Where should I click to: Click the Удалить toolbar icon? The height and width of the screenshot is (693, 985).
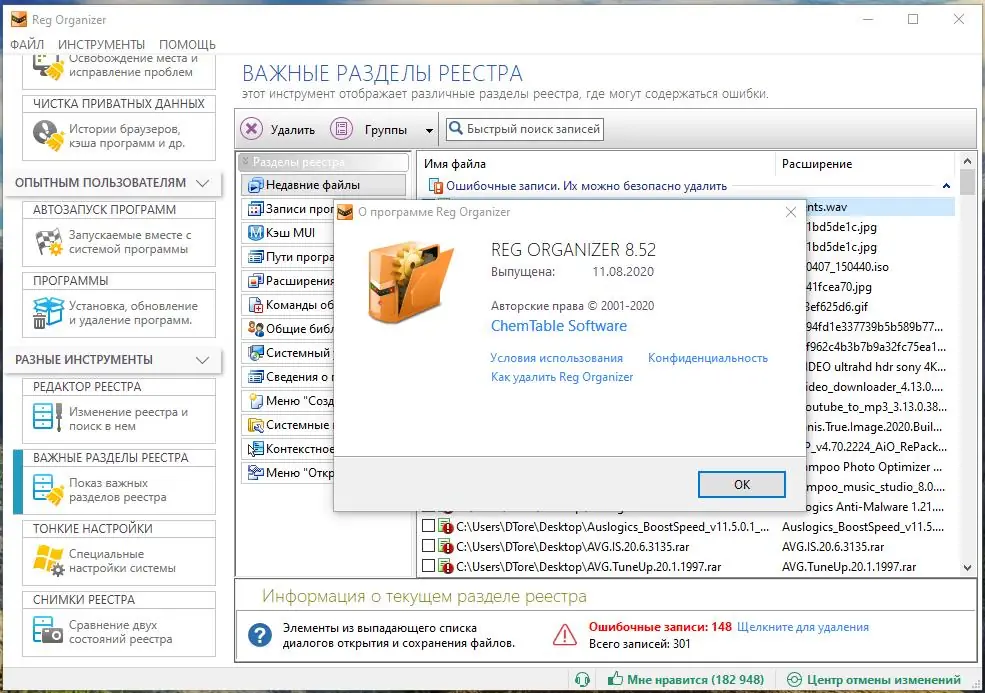[253, 128]
